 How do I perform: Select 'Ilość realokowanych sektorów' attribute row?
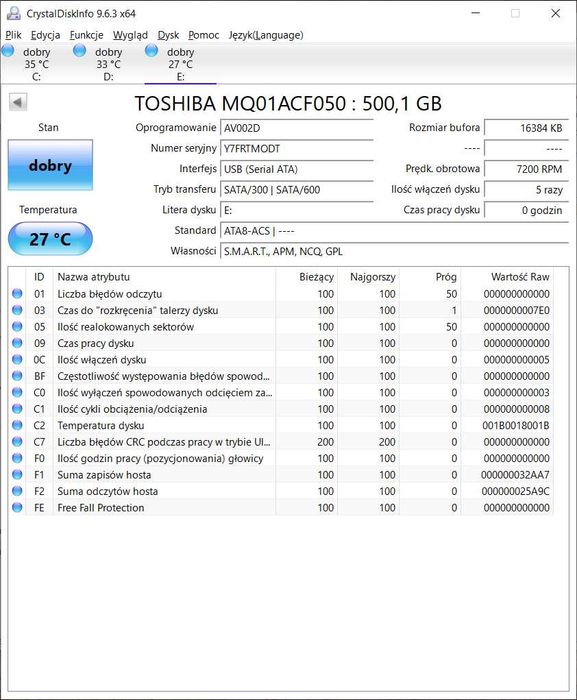[x=281, y=327]
